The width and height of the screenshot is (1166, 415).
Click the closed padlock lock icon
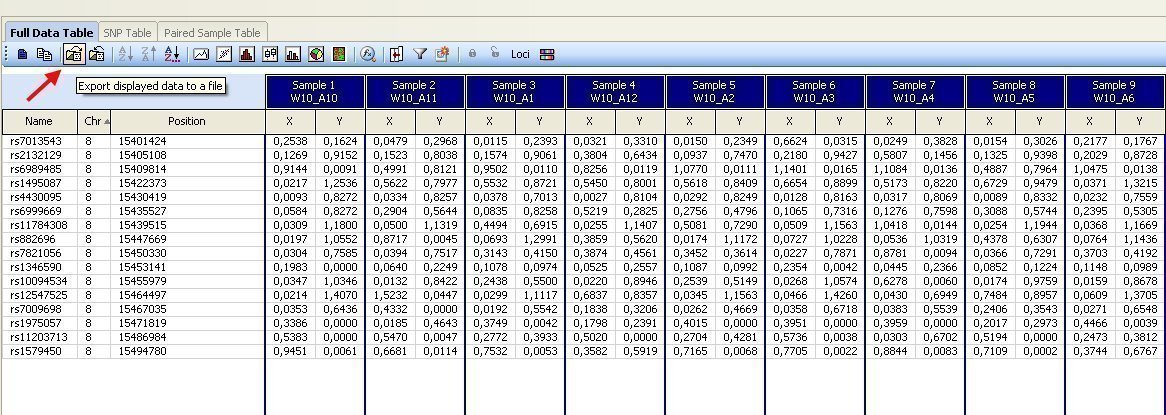tap(472, 54)
